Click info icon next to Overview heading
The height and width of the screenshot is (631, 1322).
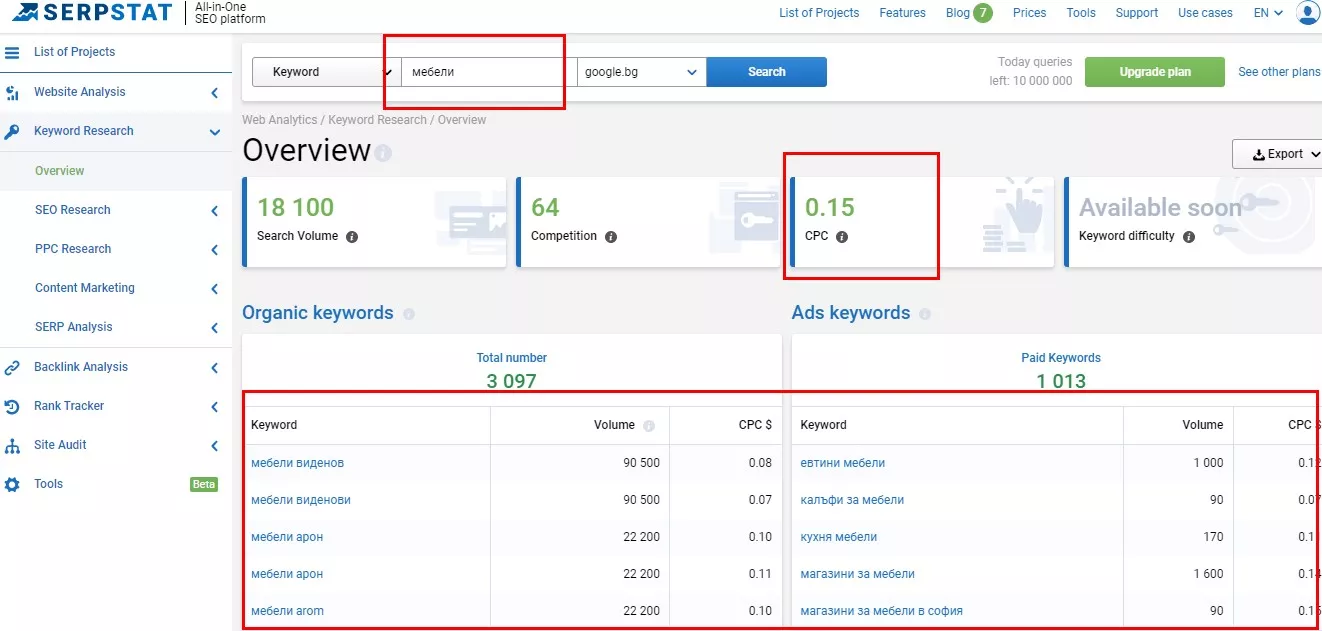(x=383, y=153)
